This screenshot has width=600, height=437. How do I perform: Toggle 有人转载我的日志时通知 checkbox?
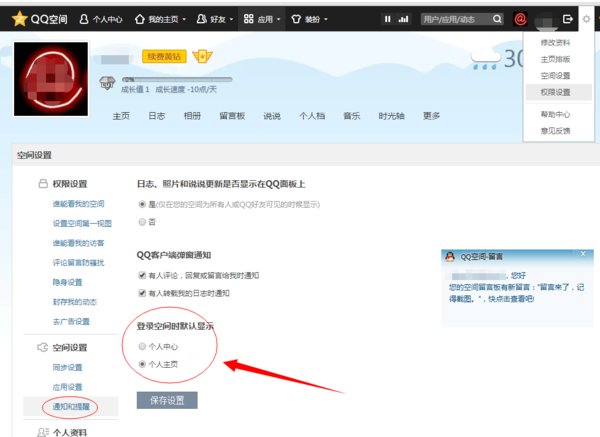click(x=142, y=293)
